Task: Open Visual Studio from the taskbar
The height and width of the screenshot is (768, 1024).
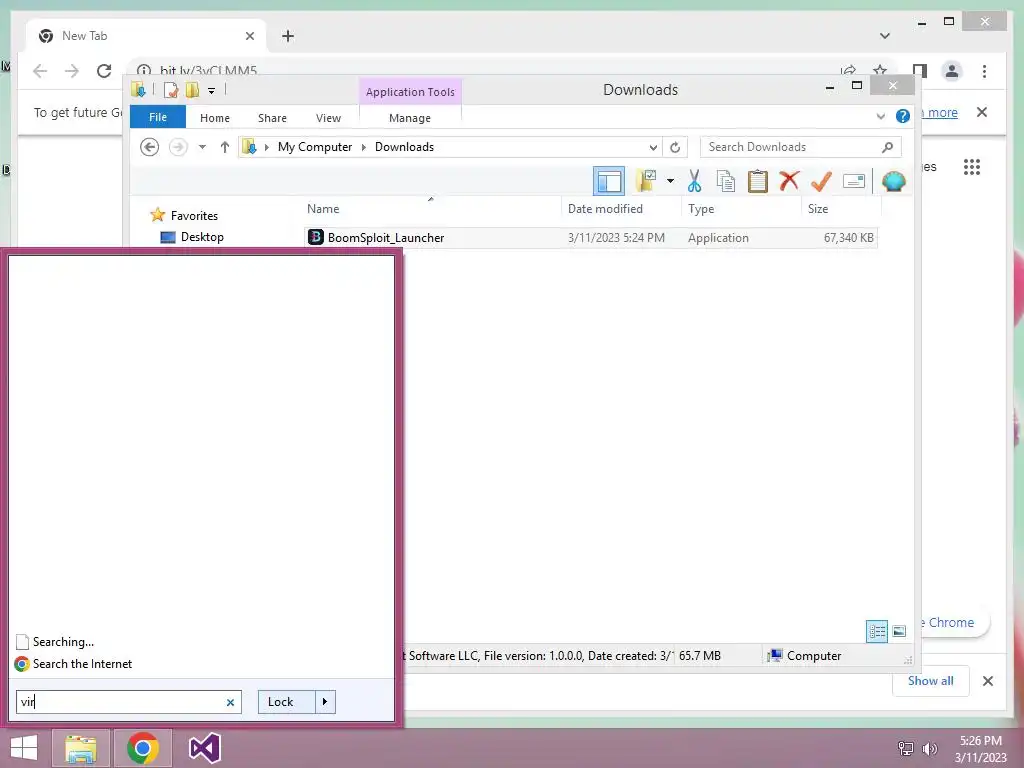Action: click(204, 748)
